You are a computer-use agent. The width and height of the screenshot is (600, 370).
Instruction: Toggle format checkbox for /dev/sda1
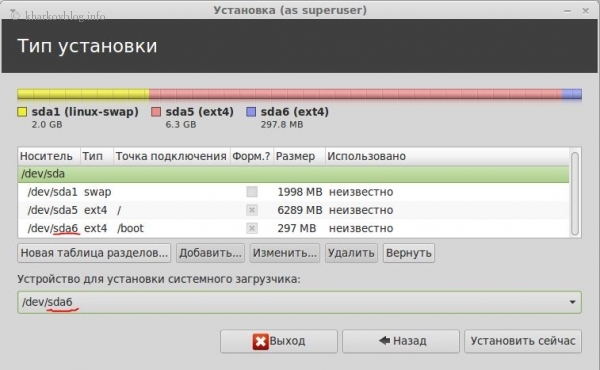click(x=252, y=192)
